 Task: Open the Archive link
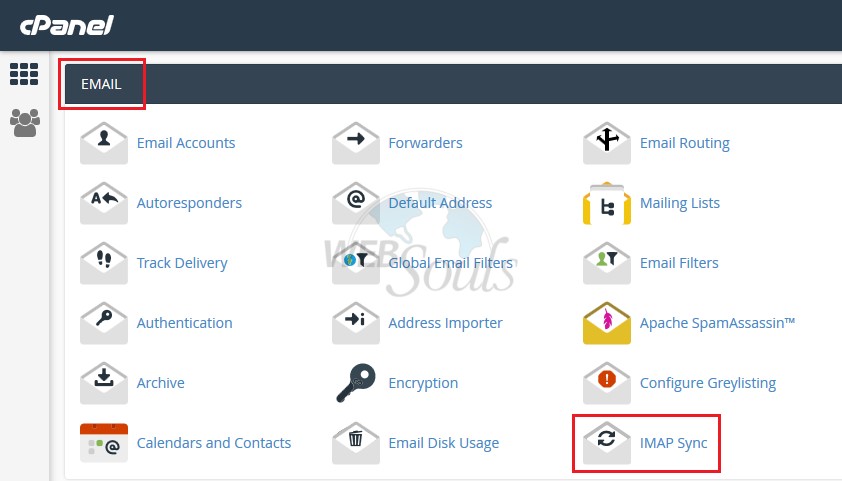(160, 383)
